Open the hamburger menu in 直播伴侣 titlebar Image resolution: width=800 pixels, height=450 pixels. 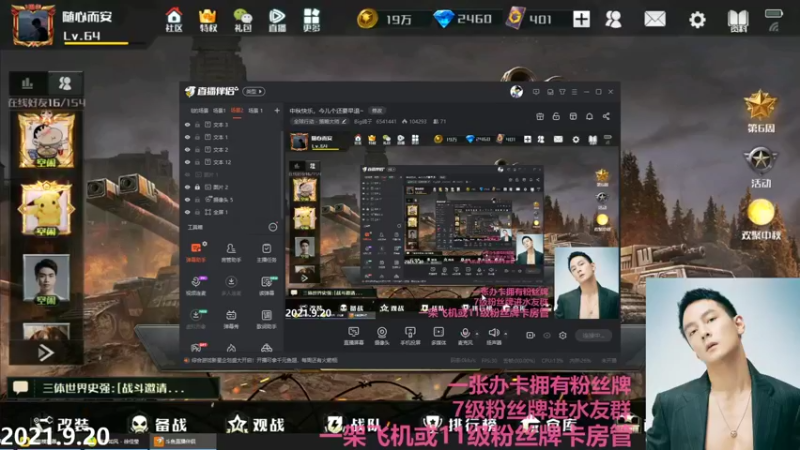coord(574,92)
